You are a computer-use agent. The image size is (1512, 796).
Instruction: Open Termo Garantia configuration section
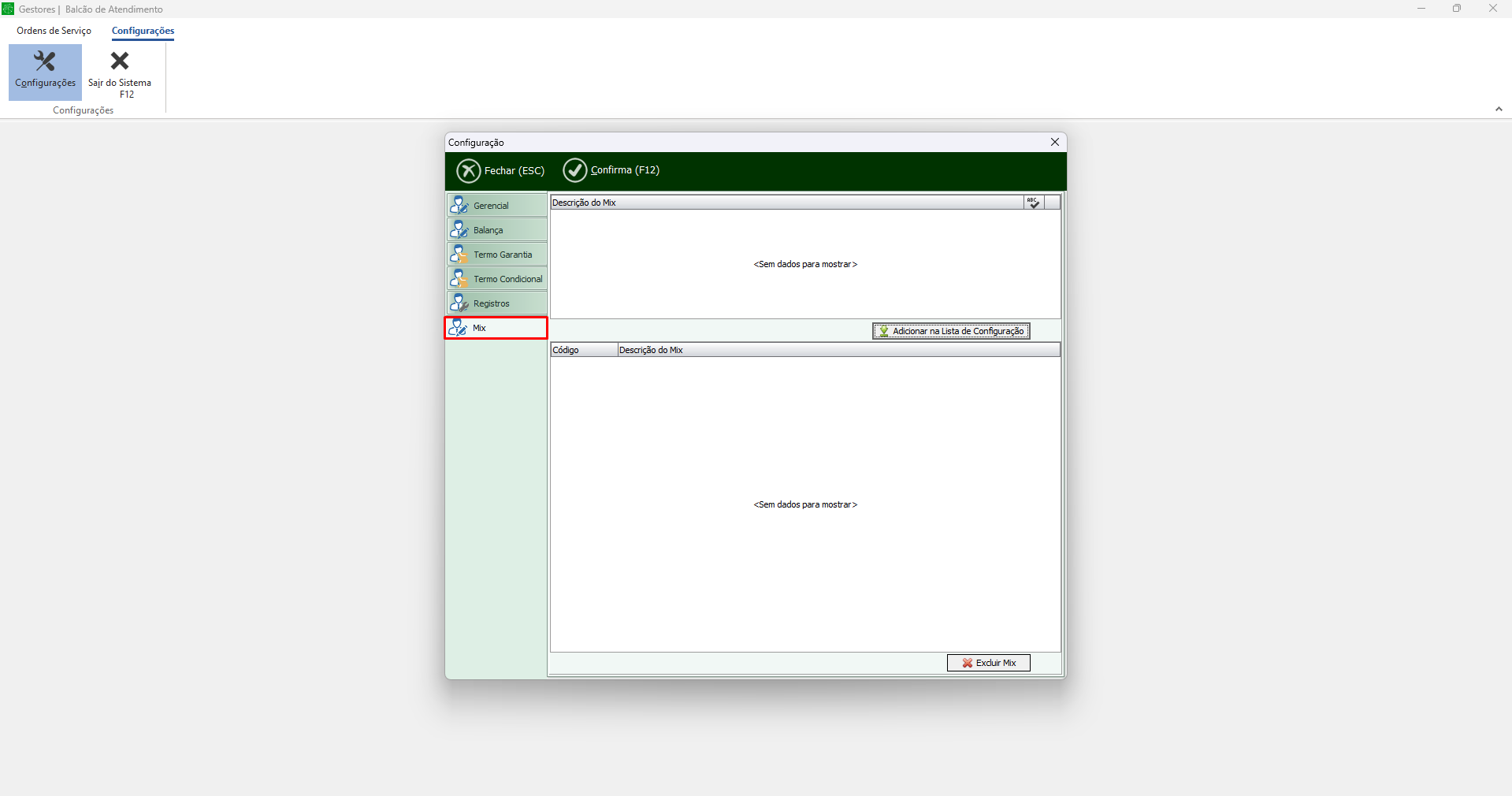496,255
